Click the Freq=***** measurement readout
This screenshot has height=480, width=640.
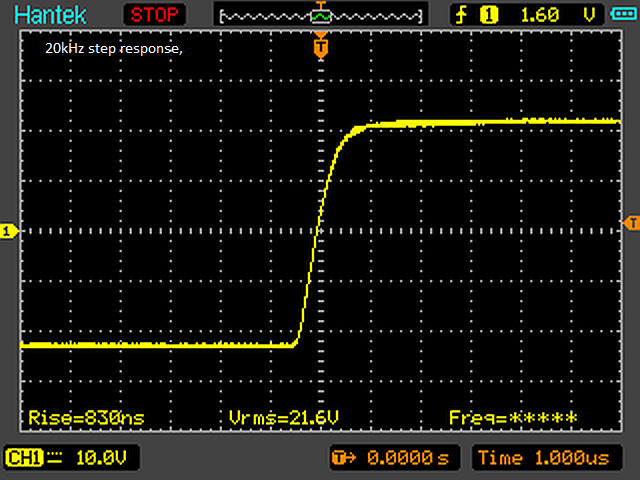[513, 418]
